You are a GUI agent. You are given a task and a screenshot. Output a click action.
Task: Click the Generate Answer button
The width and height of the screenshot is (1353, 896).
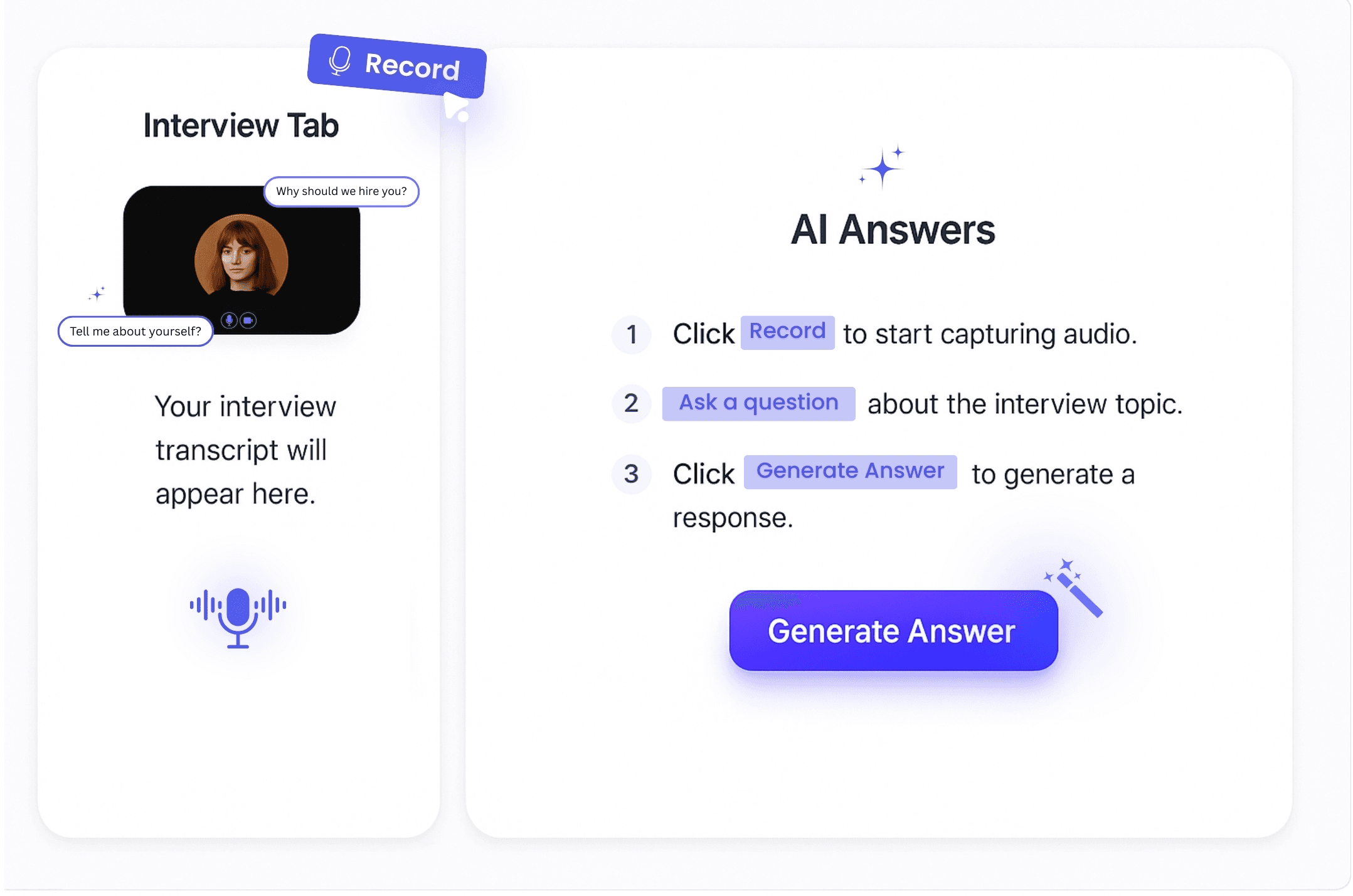[x=893, y=630]
